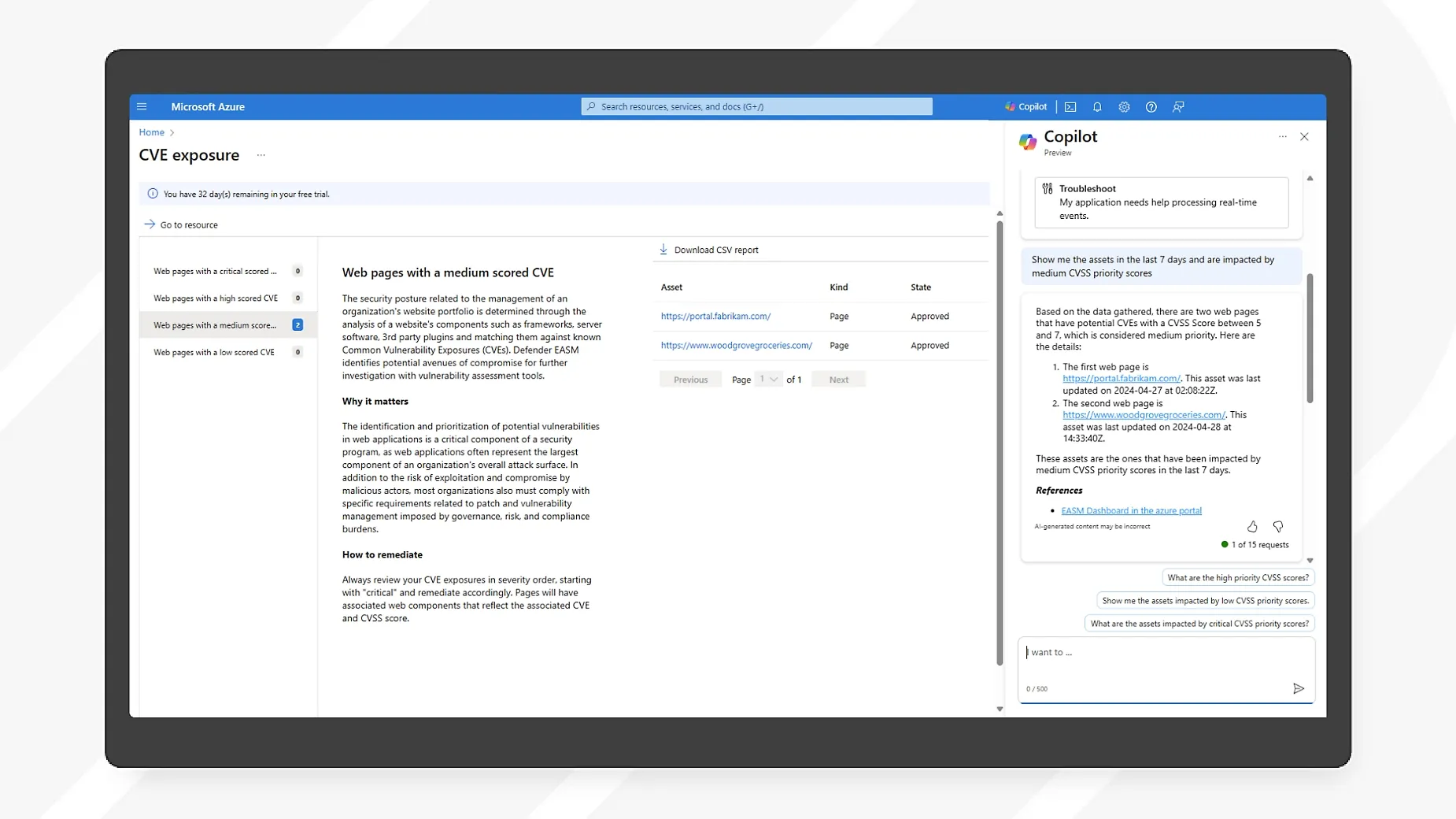Screen dimensions: 1456x819
Task: Open the Copilot panel more options ellipsis
Action: (x=1283, y=136)
